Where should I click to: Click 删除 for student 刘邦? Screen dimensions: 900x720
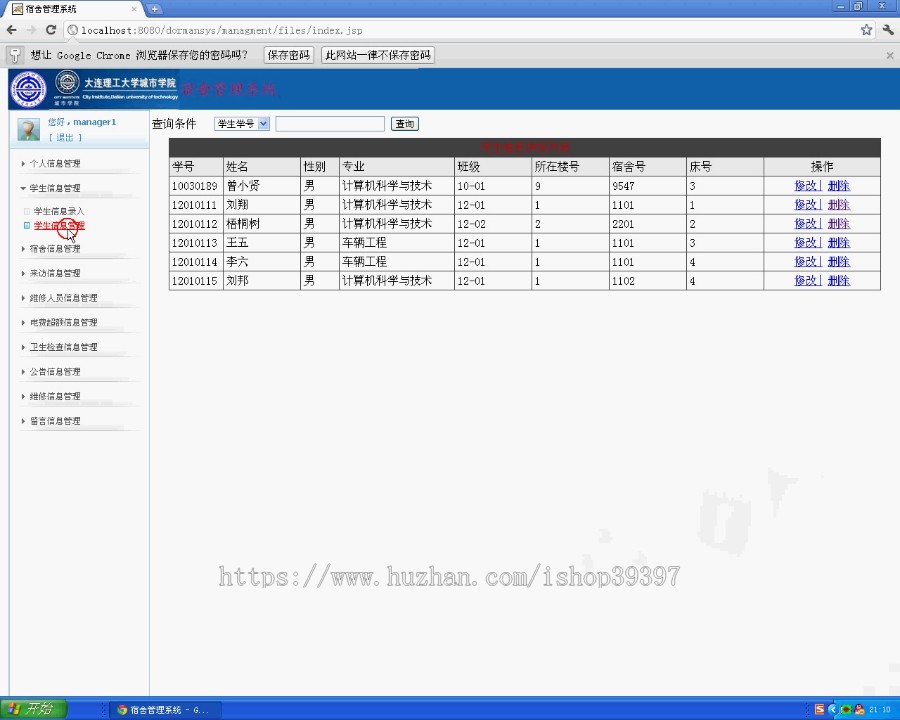(839, 281)
